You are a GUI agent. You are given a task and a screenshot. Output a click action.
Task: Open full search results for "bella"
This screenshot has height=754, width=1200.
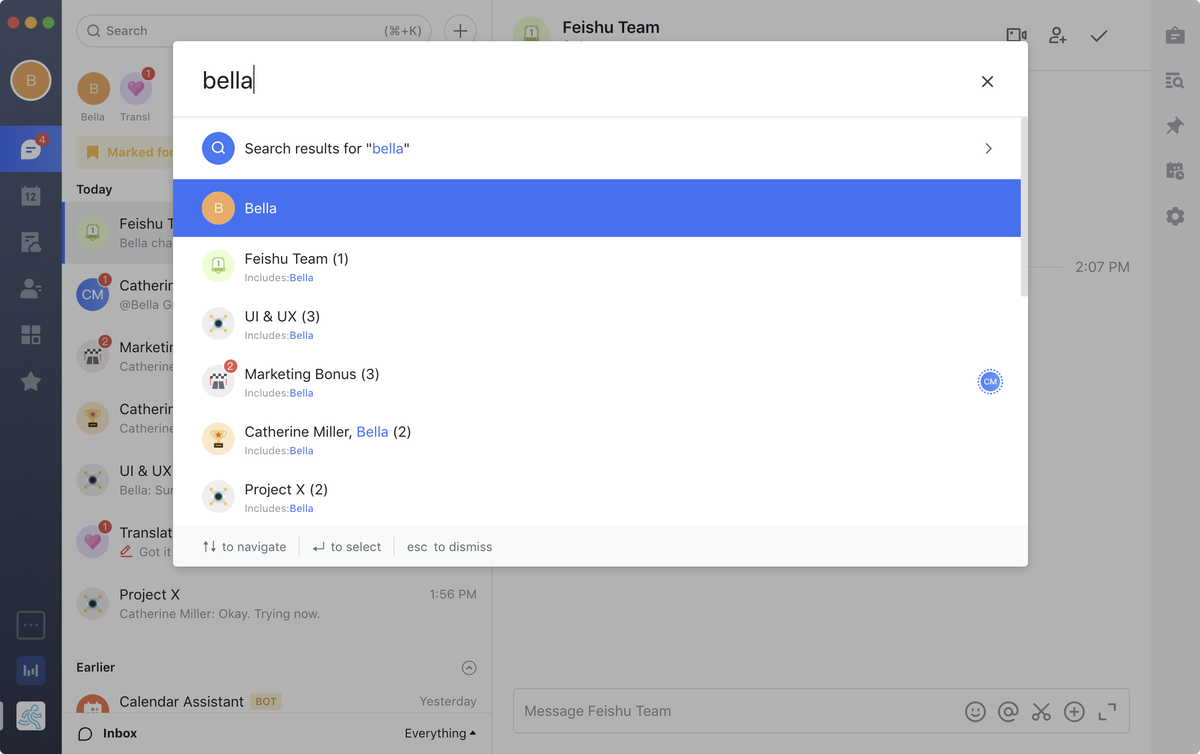597,148
